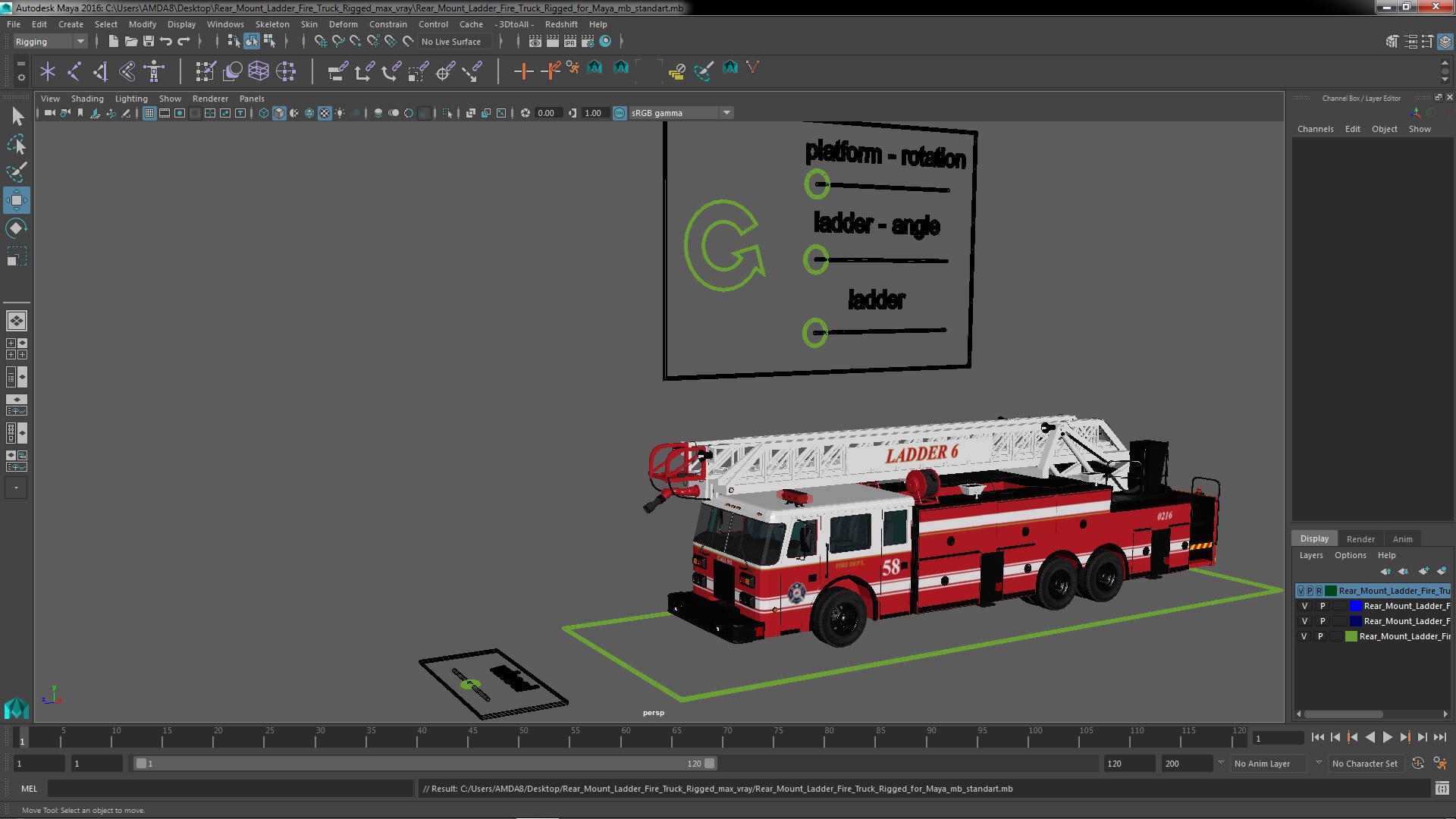The width and height of the screenshot is (1456, 819).
Task: Open the layer editor Options menu
Action: pos(1350,555)
